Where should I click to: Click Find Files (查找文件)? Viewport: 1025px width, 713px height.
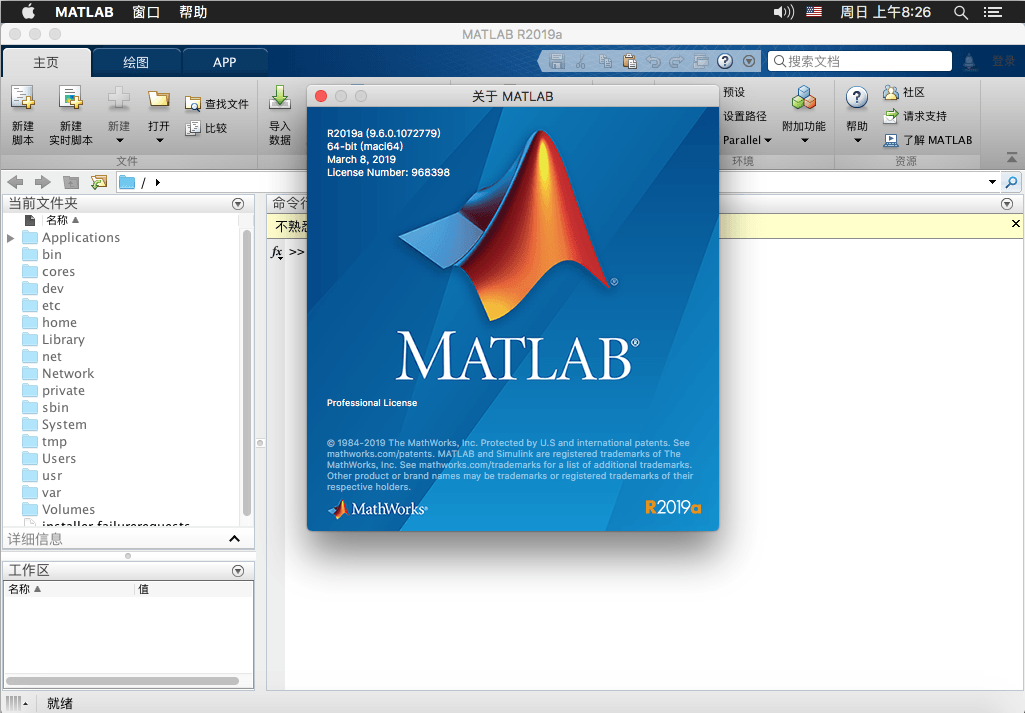216,104
